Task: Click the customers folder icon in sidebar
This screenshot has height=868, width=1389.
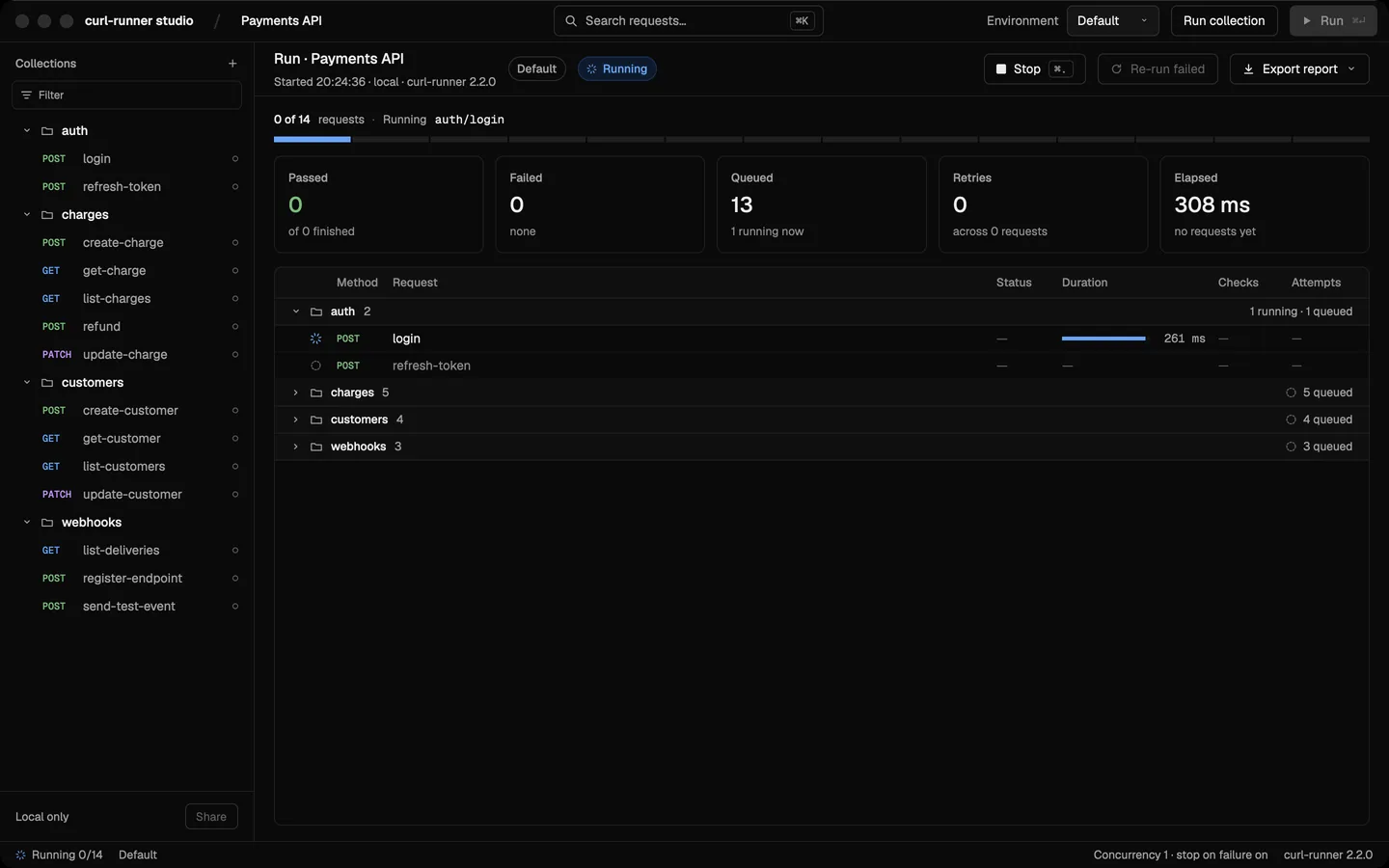Action: point(47,383)
